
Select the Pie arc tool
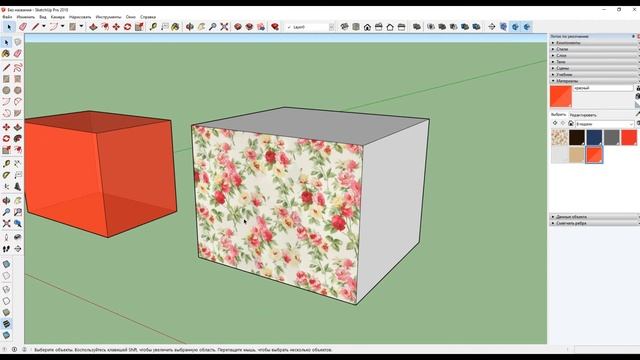click(x=18, y=113)
